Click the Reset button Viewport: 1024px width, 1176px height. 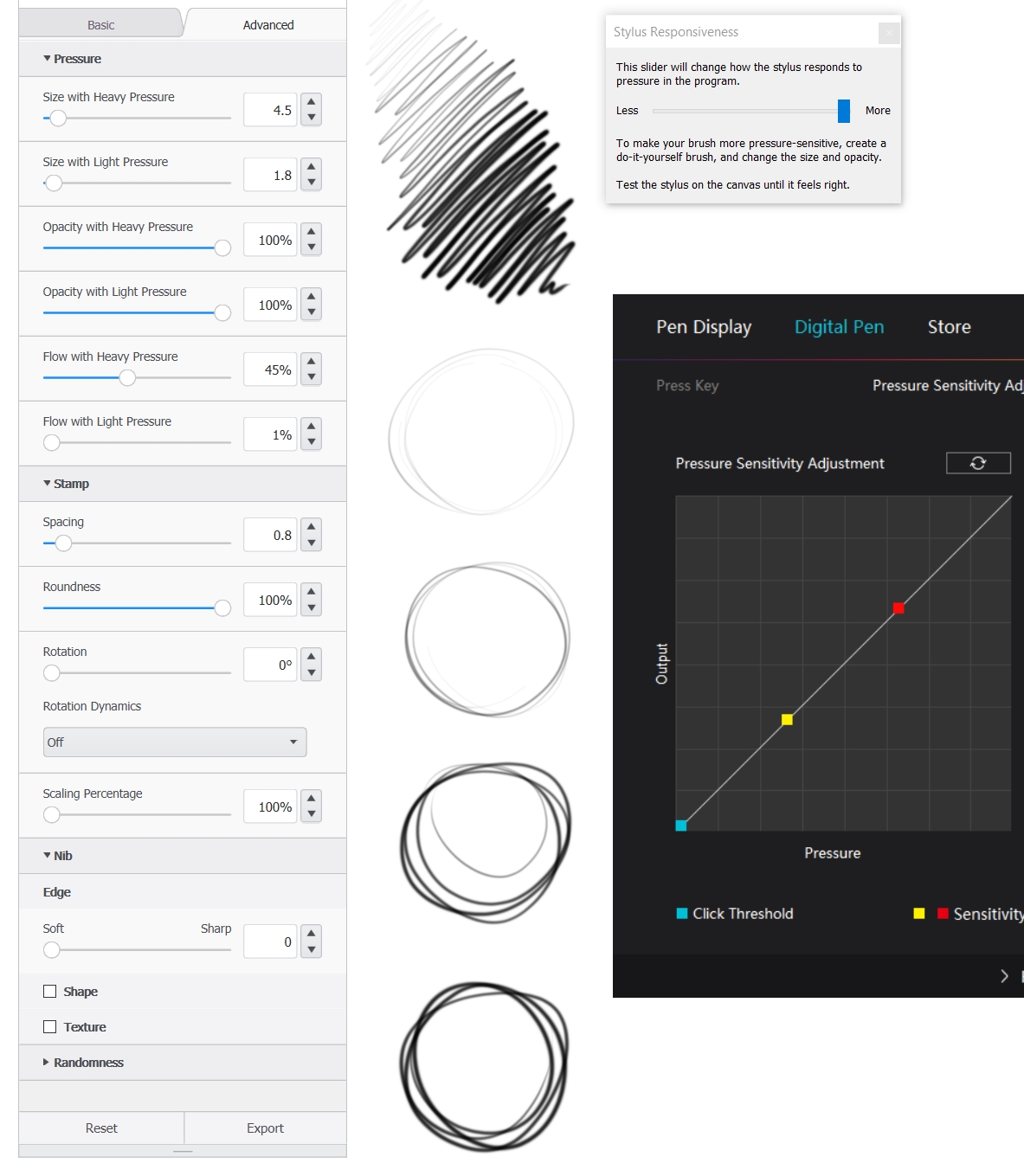pos(101,1128)
